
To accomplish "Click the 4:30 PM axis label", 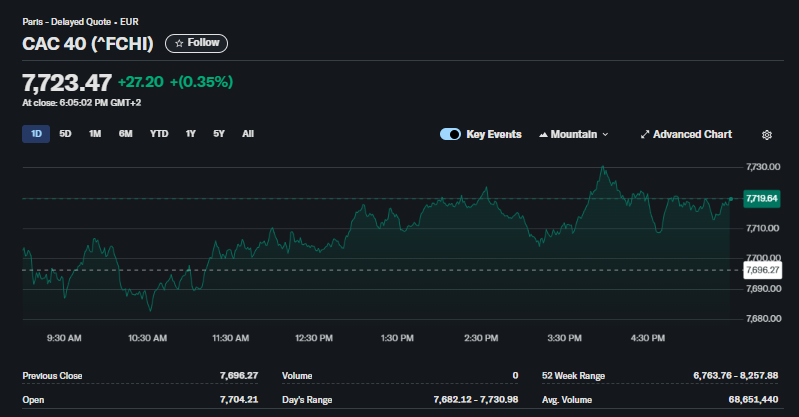I will coord(648,338).
